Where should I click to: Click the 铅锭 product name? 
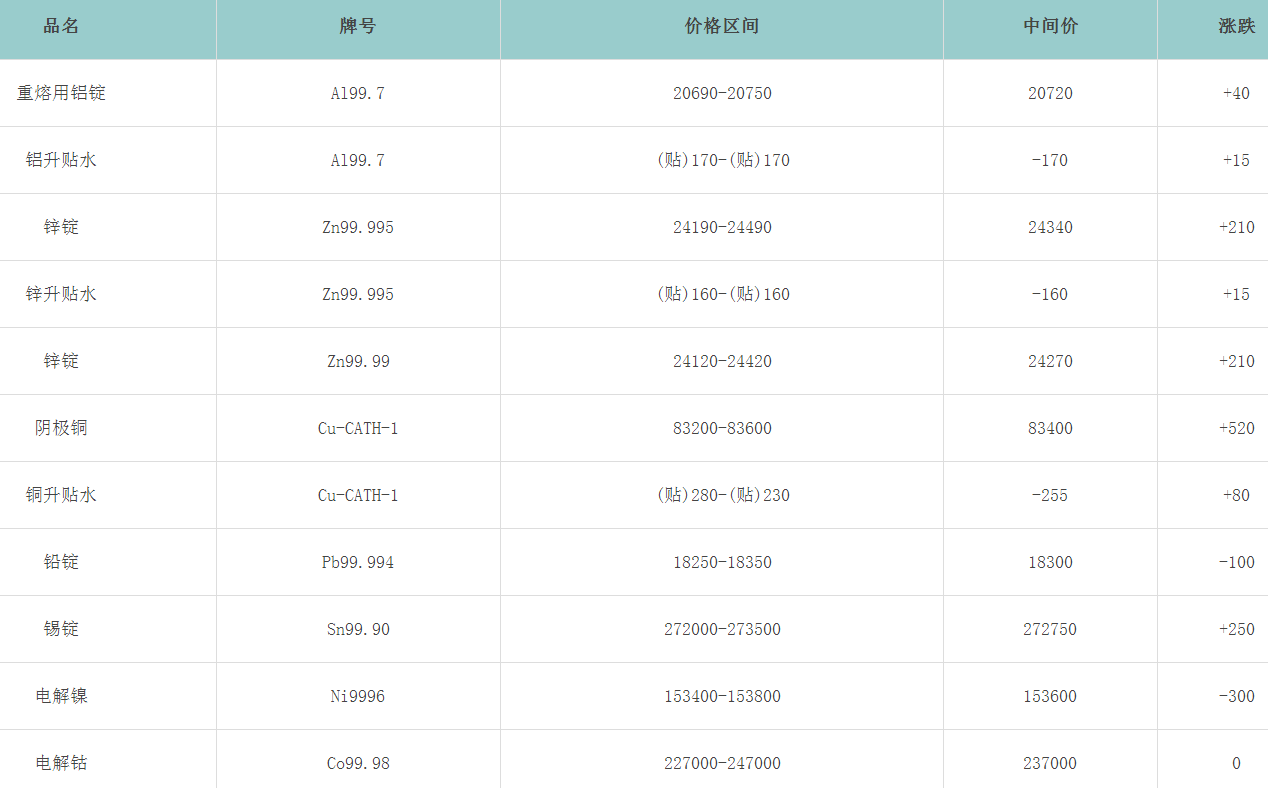(61, 562)
